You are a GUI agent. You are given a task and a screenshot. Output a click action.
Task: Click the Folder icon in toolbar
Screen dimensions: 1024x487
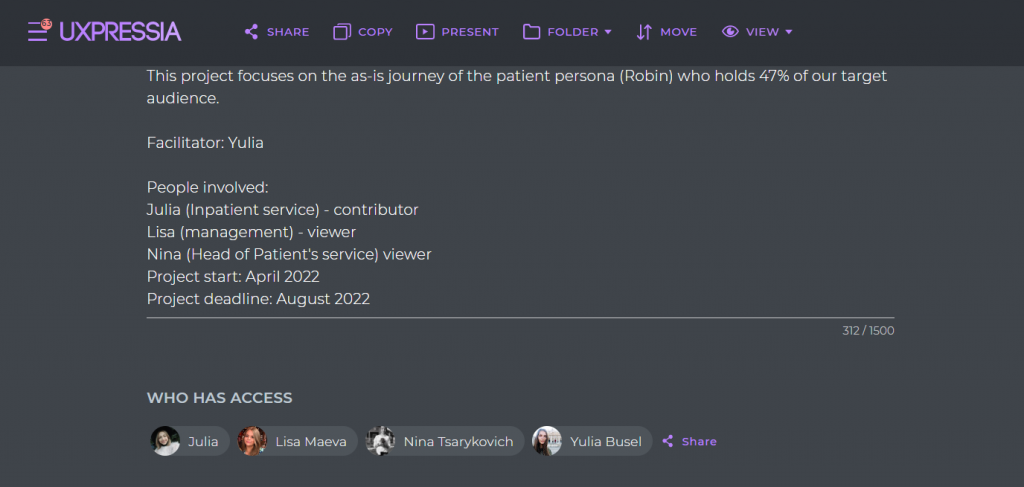(x=532, y=32)
